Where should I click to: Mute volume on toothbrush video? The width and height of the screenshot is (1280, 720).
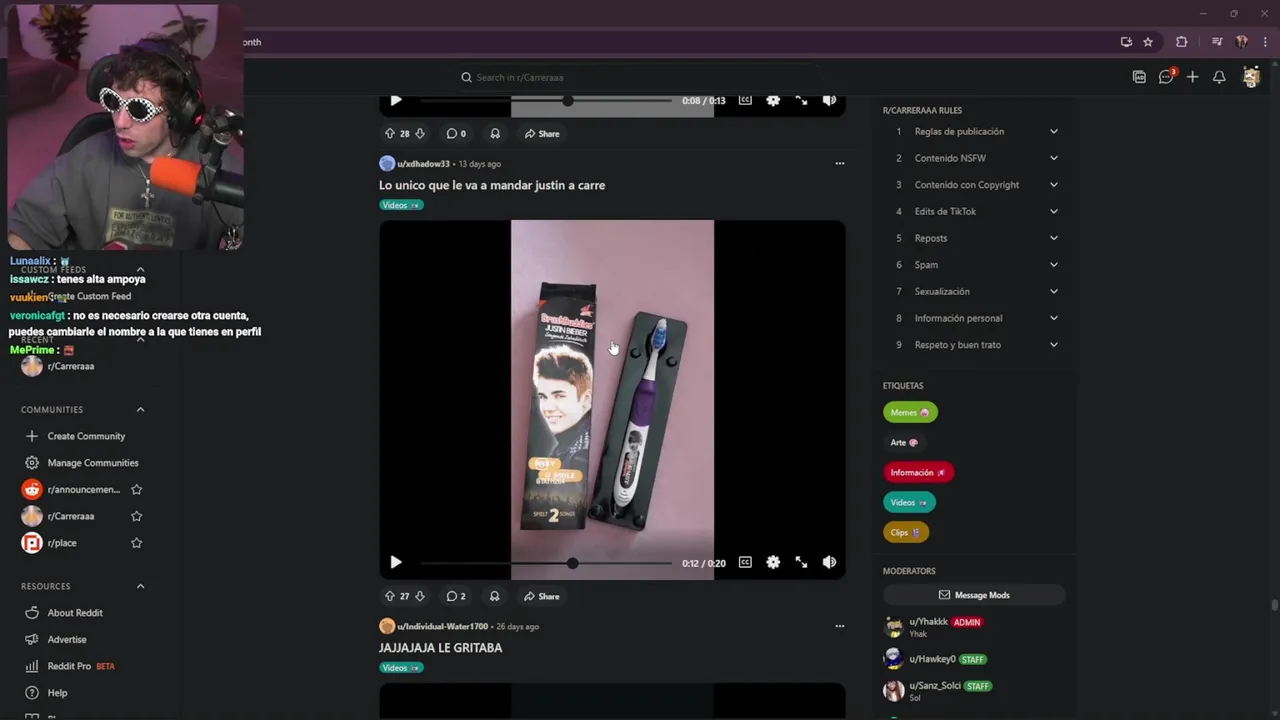point(829,563)
